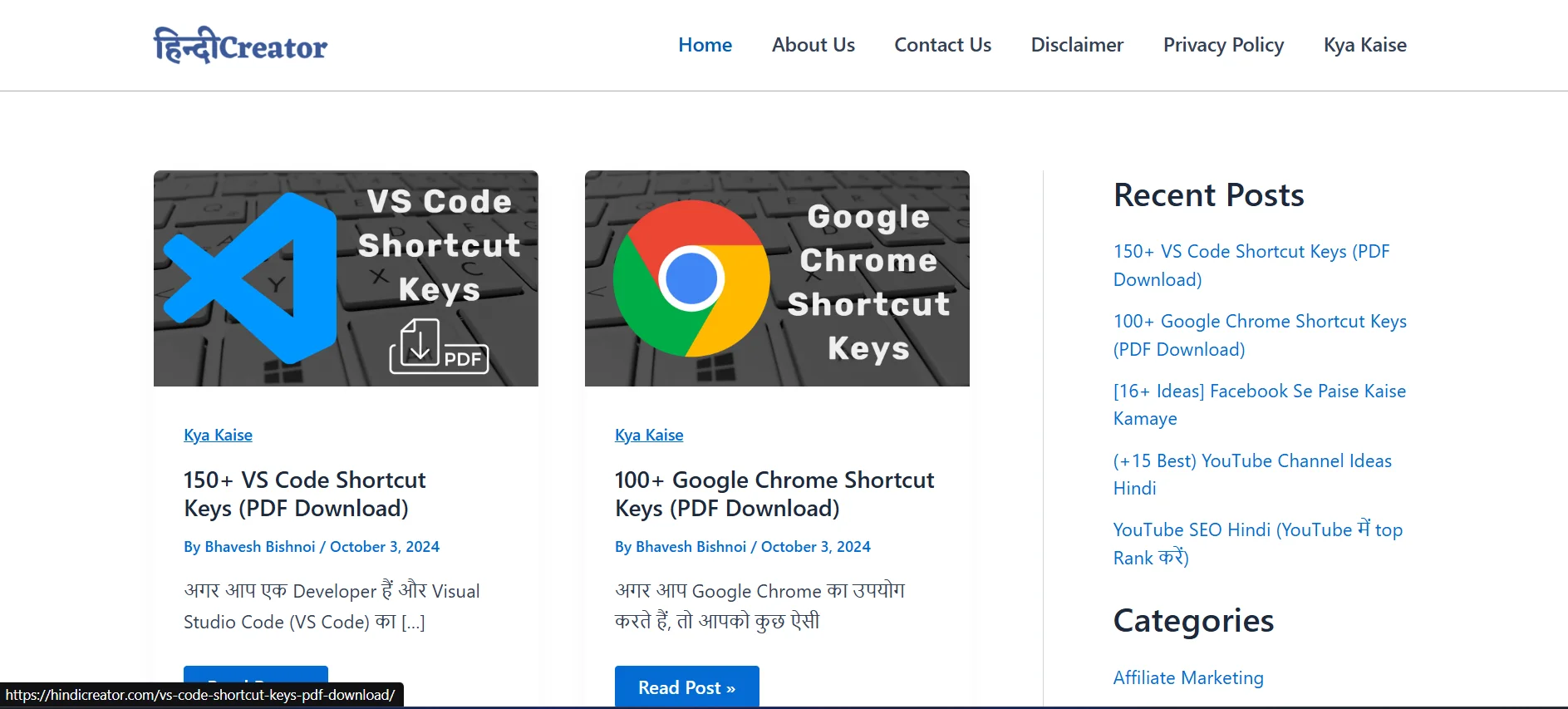The image size is (1568, 709).
Task: Click Read Post button for Chrome article
Action: click(686, 687)
